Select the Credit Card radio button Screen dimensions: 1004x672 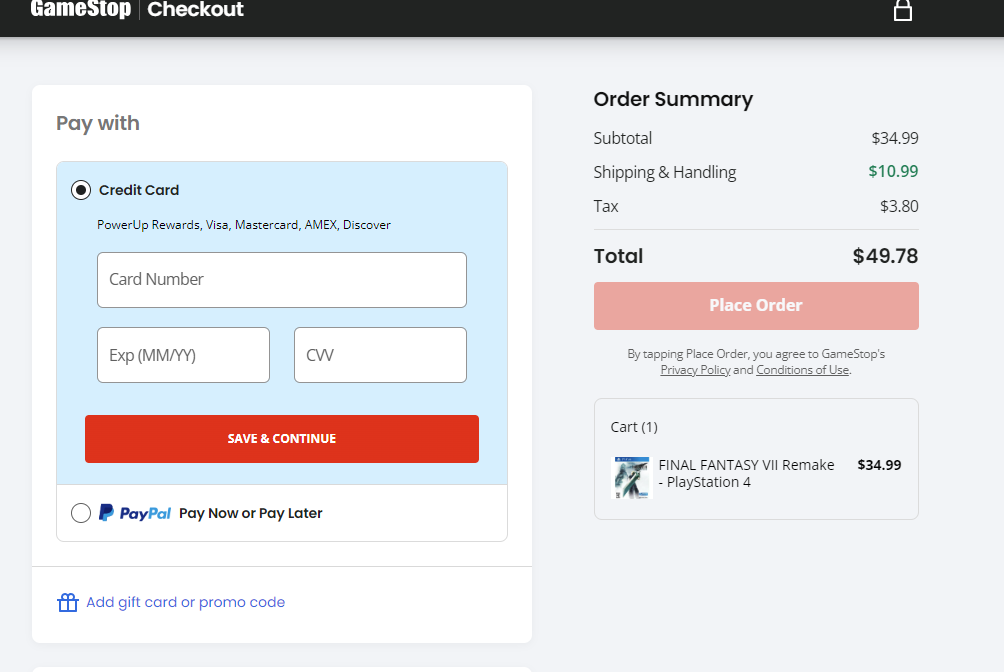pyautogui.click(x=81, y=190)
